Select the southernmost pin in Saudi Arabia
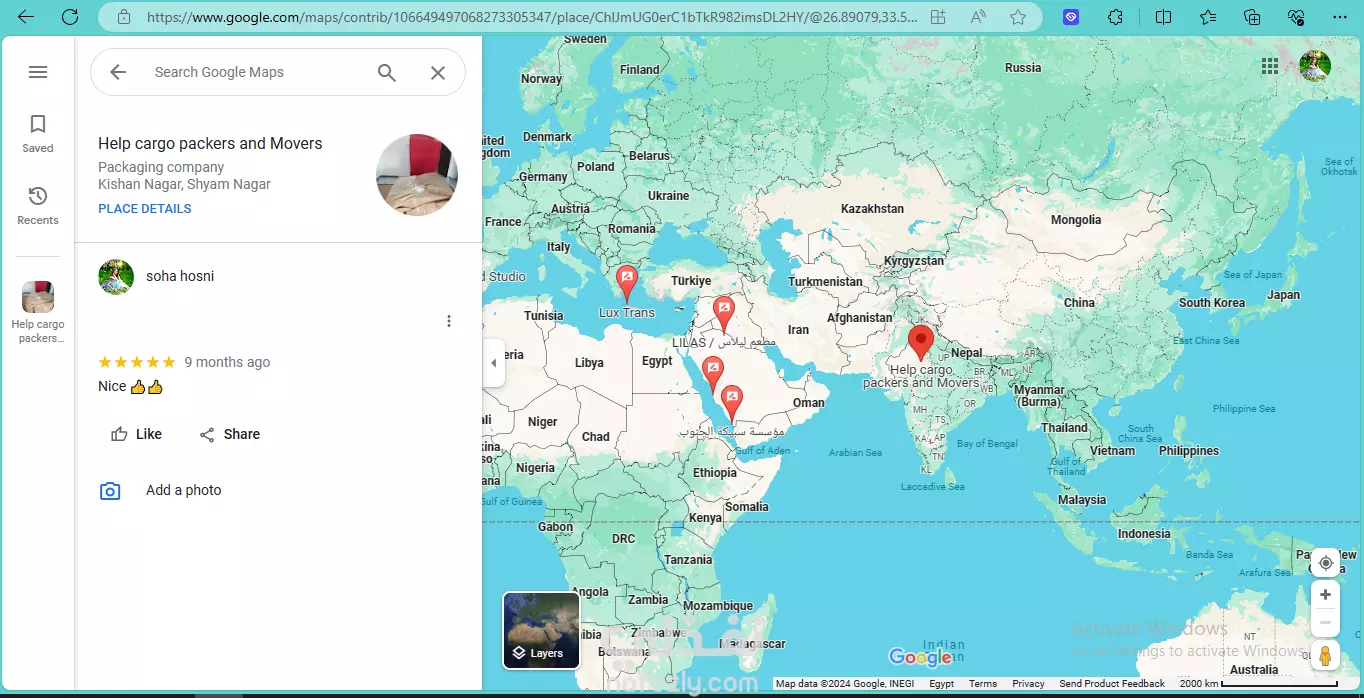This screenshot has height=698, width=1364. tap(732, 403)
